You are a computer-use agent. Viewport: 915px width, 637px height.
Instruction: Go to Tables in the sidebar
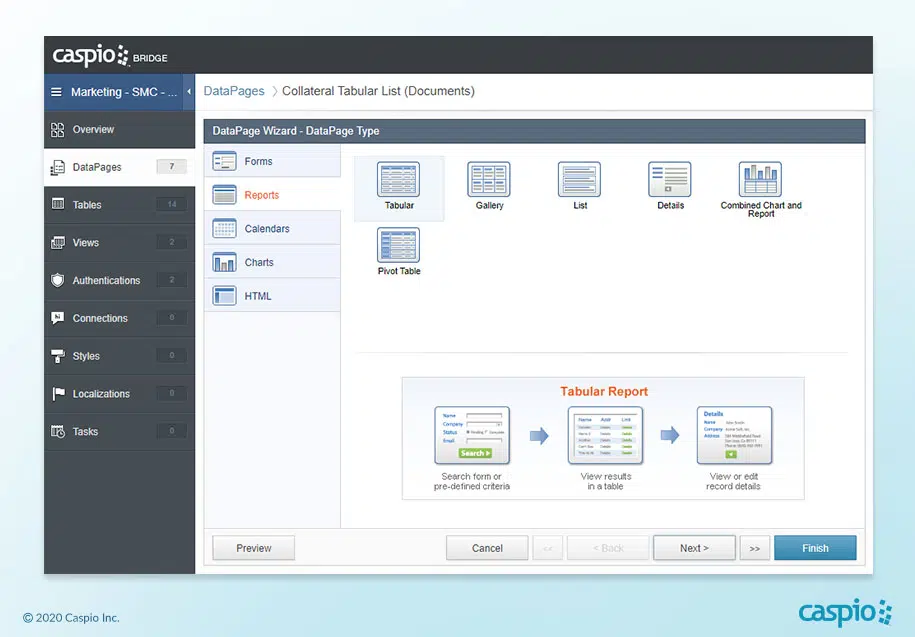[x=119, y=205]
